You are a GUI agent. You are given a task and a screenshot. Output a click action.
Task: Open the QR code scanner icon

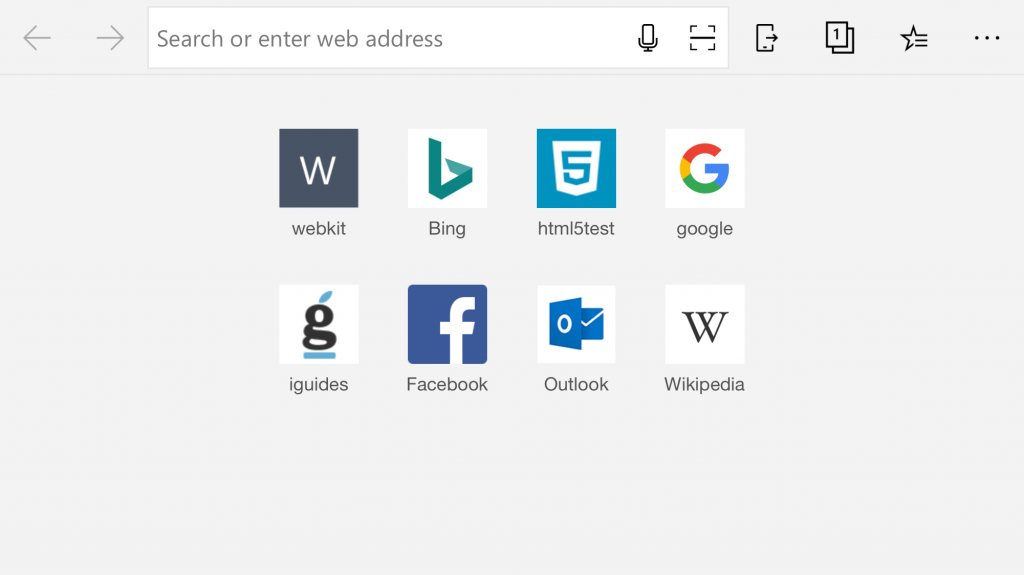(x=702, y=38)
